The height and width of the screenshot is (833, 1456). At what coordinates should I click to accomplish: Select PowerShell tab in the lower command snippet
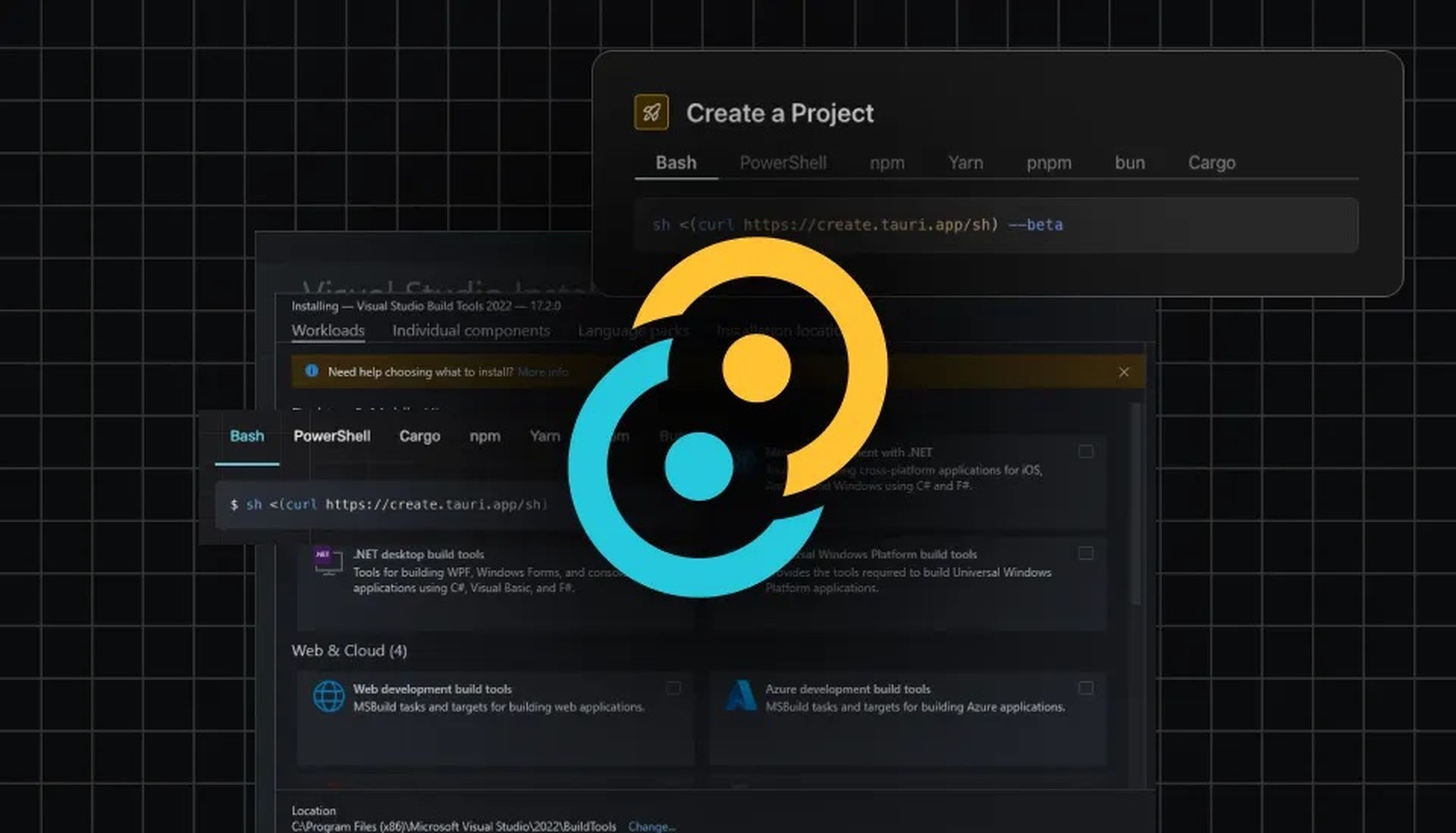click(332, 436)
